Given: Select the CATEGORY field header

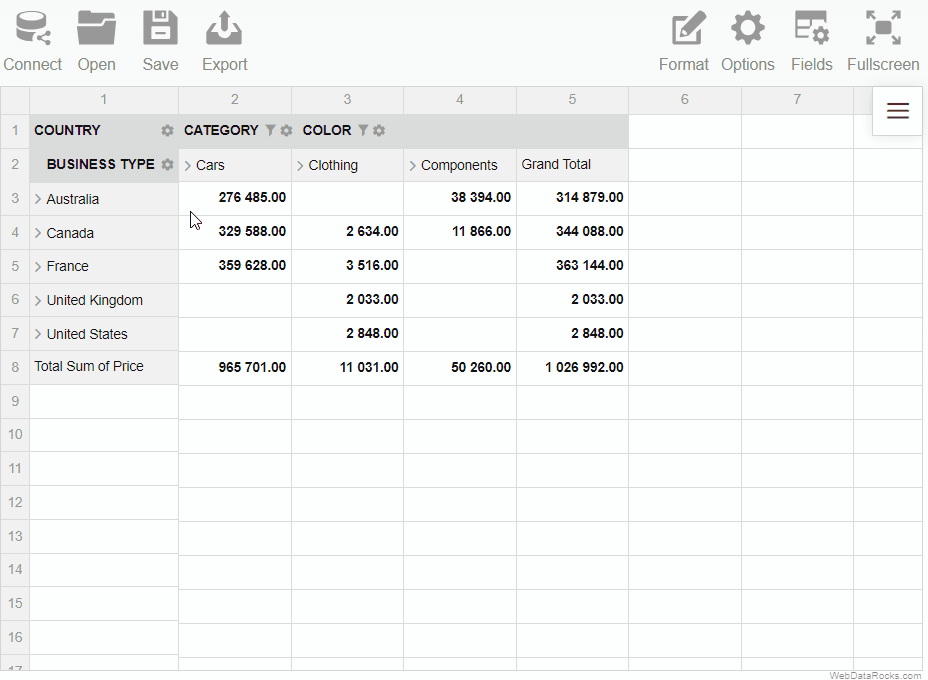Looking at the screenshot, I should coord(221,130).
